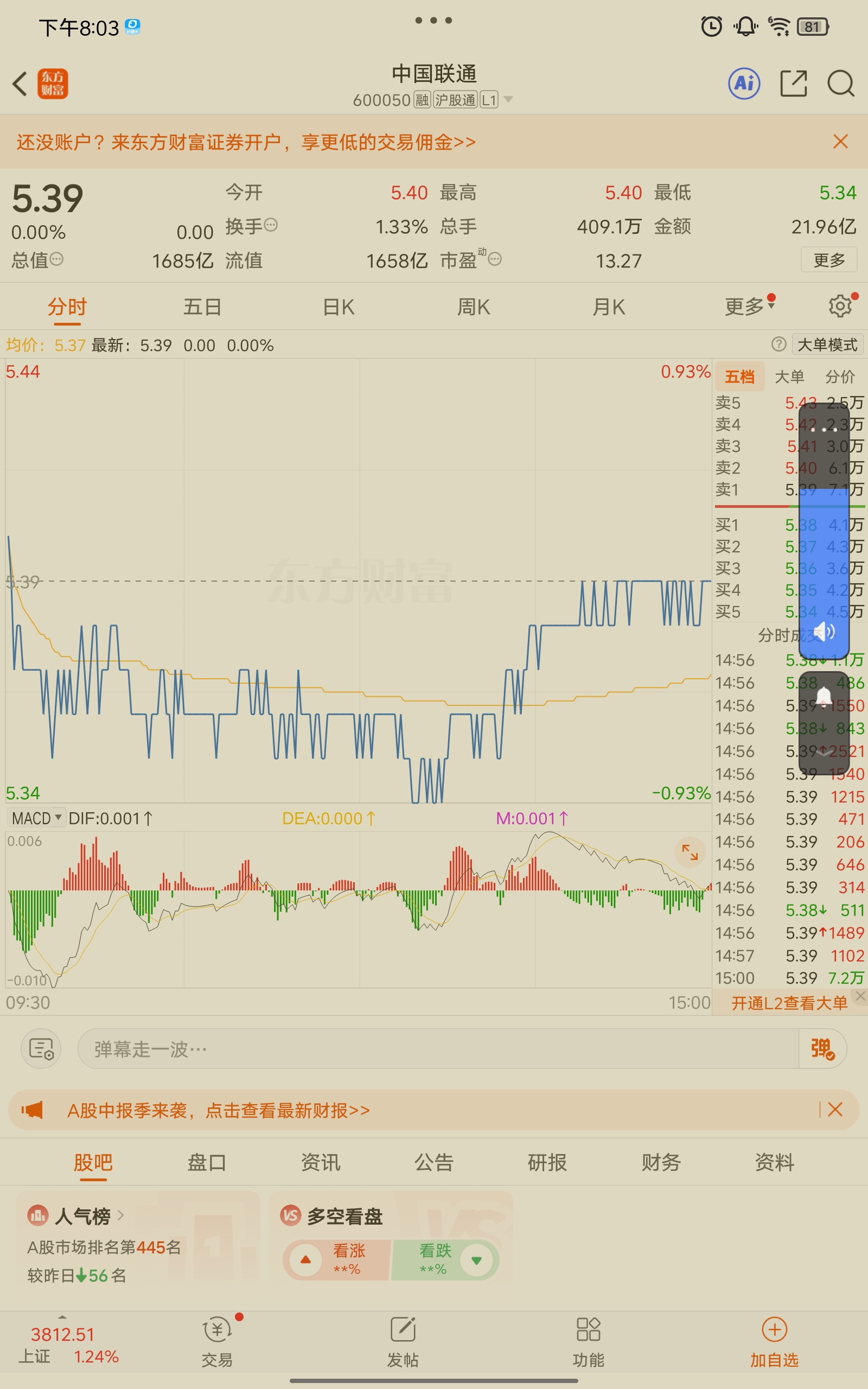Image resolution: width=868 pixels, height=1389 pixels.
Task: Open the 资讯 tab
Action: point(320,1162)
